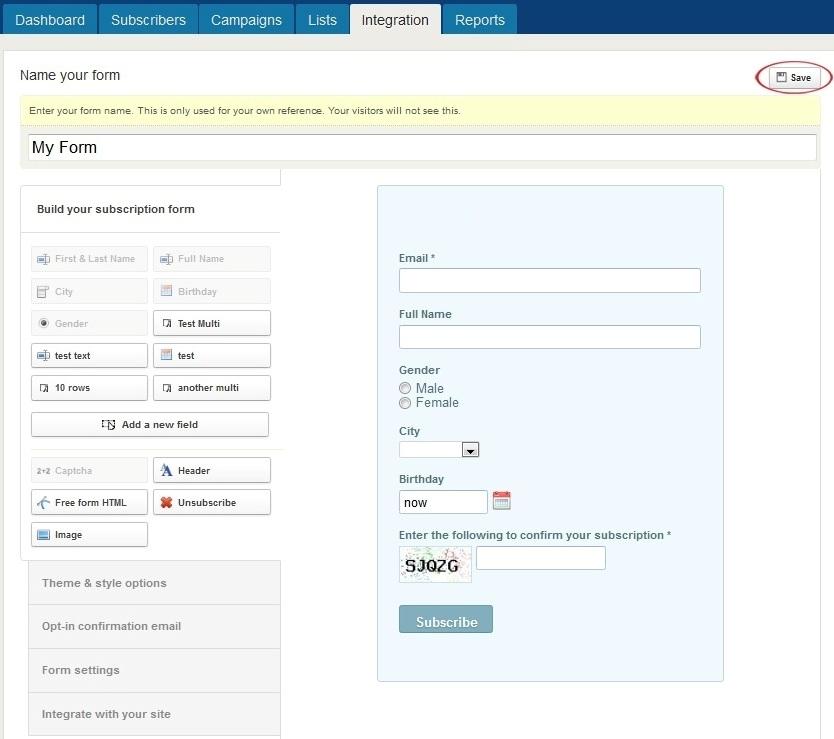Screen dimensions: 834x739
Task: Add the 10 rows field
Action: (x=89, y=388)
